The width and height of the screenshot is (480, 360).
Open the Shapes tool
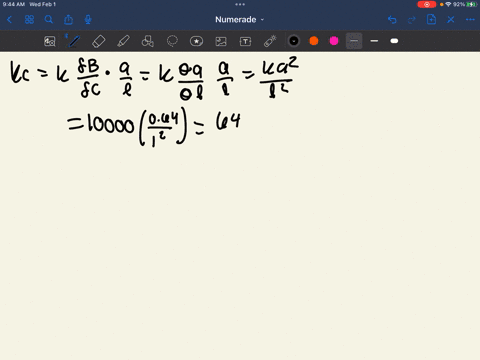(148, 41)
